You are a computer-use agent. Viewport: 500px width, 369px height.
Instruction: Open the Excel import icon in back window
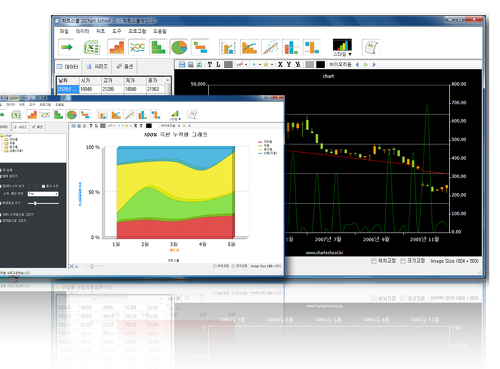(92, 47)
